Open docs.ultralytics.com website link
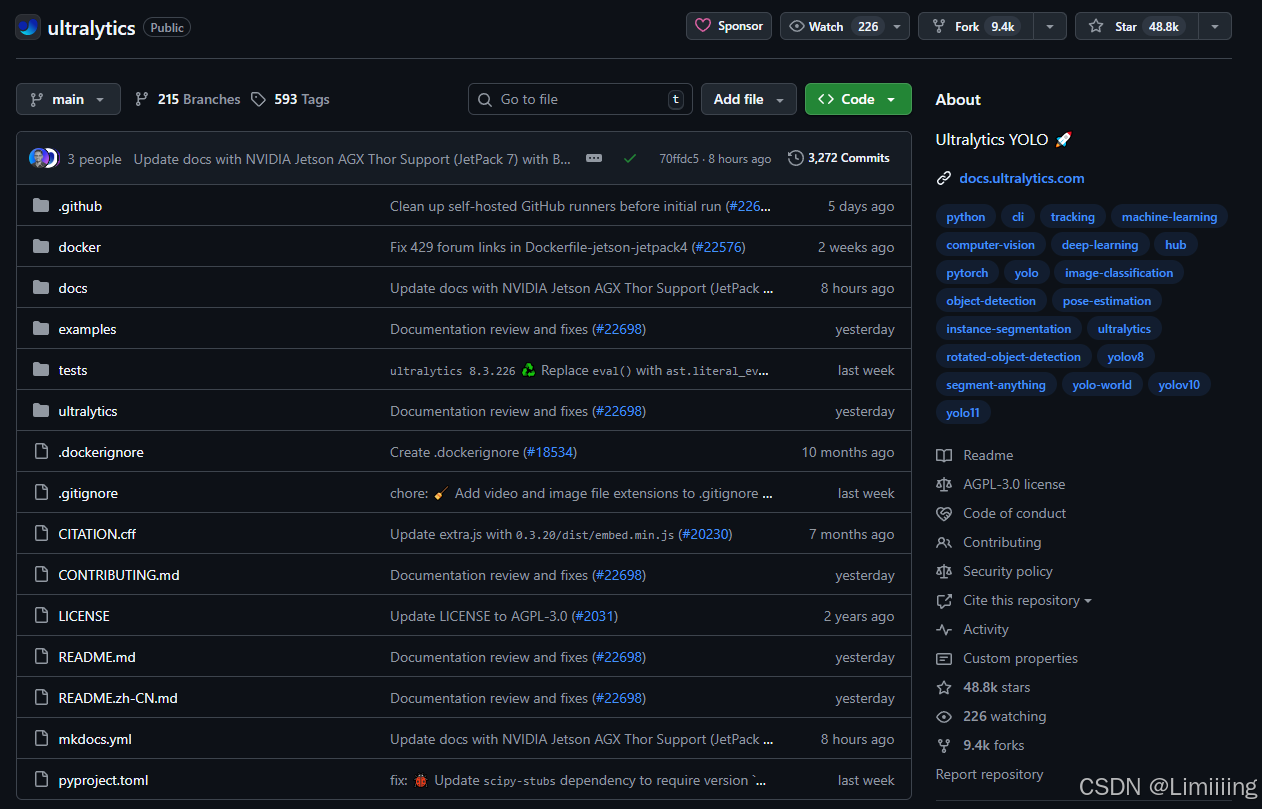This screenshot has width=1262, height=809. (1021, 178)
